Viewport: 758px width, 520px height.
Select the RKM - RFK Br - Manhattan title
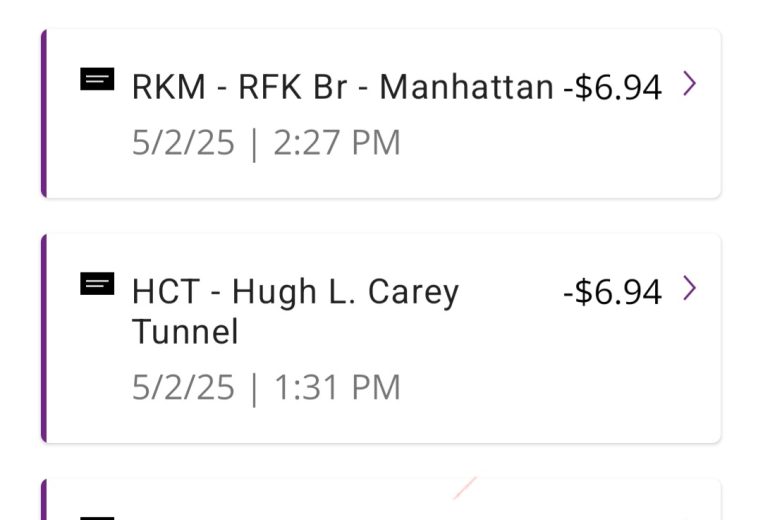click(x=343, y=87)
